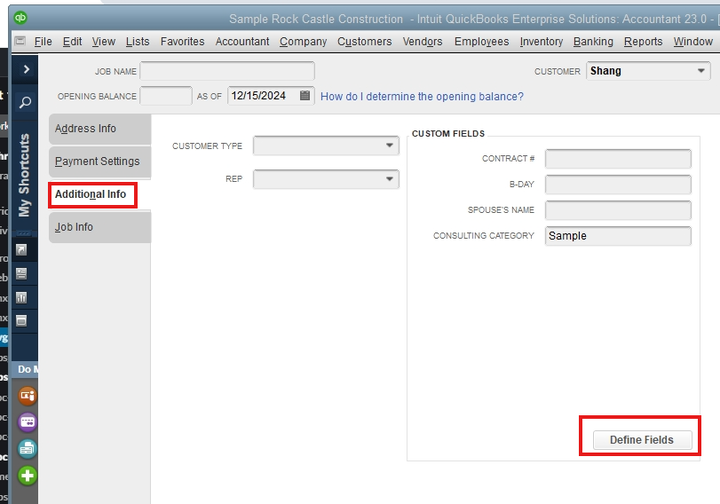720x504 pixels.
Task: Open the Edit menu
Action: (x=72, y=41)
